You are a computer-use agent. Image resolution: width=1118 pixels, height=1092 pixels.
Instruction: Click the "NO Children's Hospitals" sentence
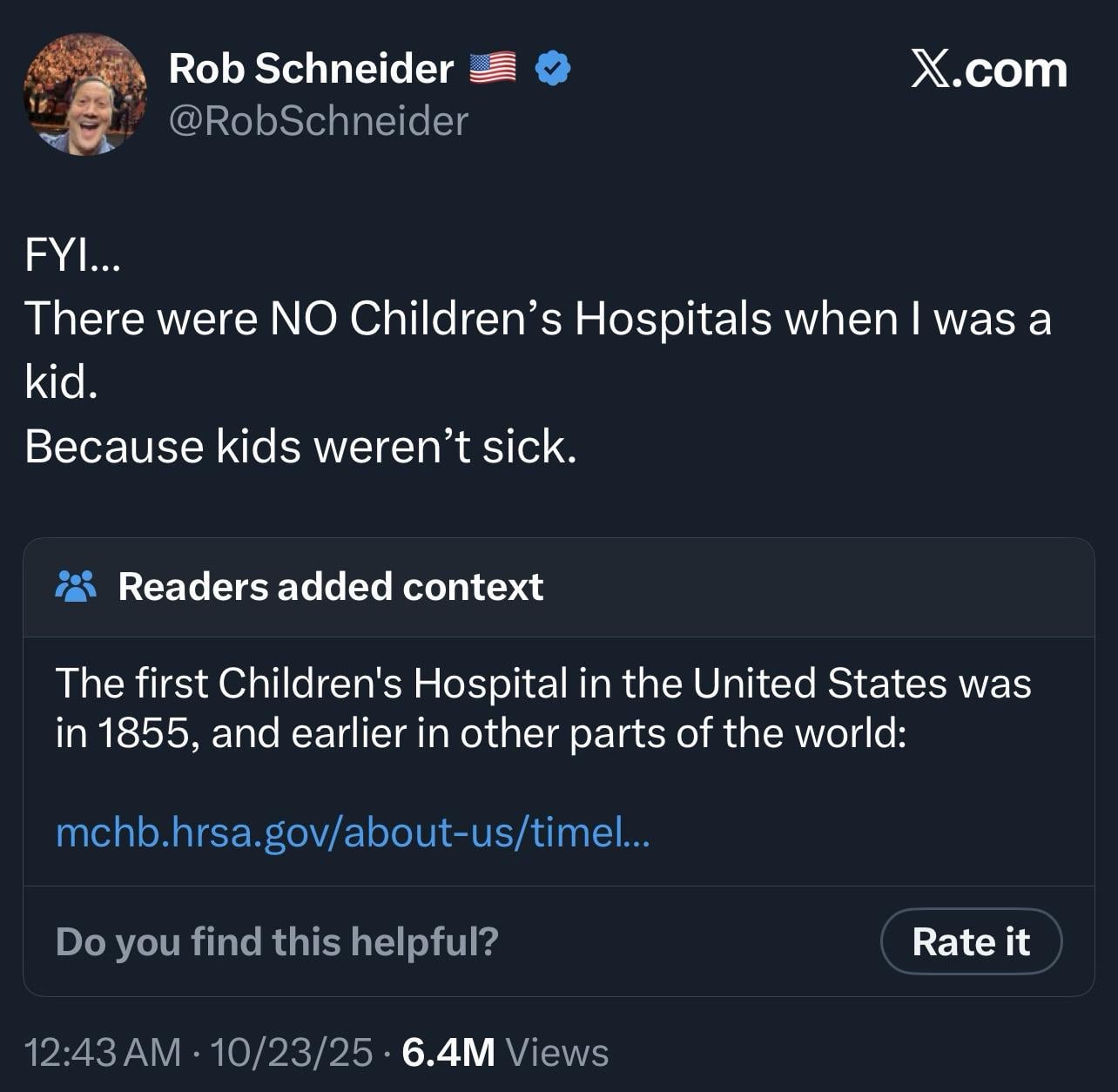pos(537,319)
